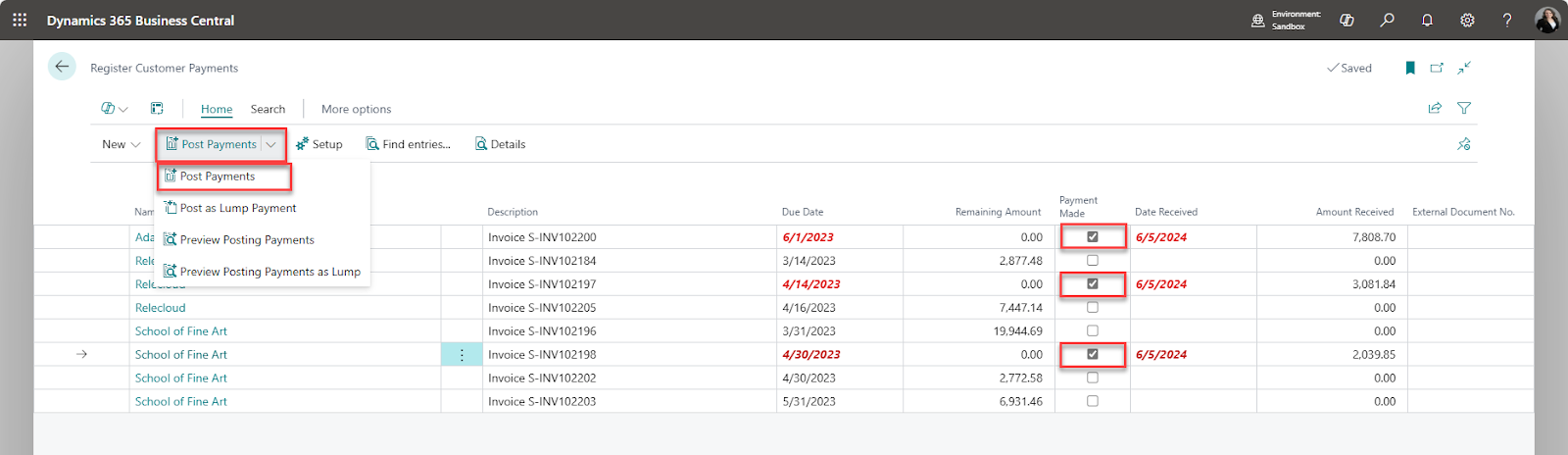Sort by Remaining Amount column header

pos(998,212)
